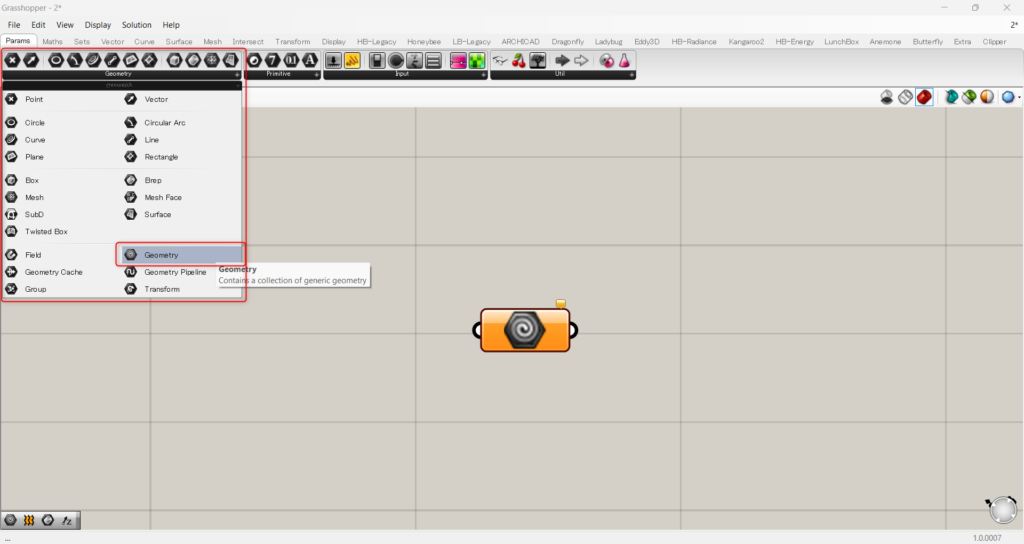The height and width of the screenshot is (544, 1024).
Task: Select the Geometry Pipeline item
Action: [x=174, y=272]
